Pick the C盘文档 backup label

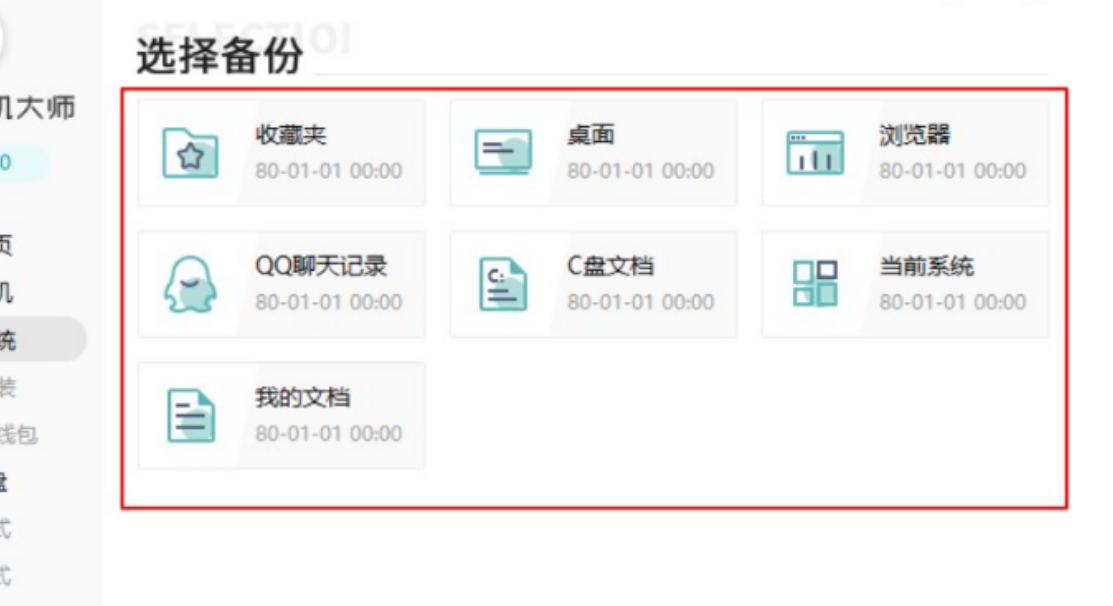point(610,267)
